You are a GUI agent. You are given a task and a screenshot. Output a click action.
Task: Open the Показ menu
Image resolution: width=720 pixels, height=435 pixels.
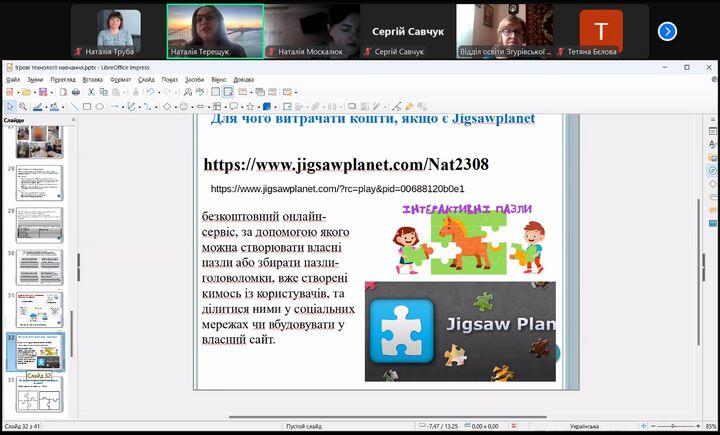tap(169, 80)
